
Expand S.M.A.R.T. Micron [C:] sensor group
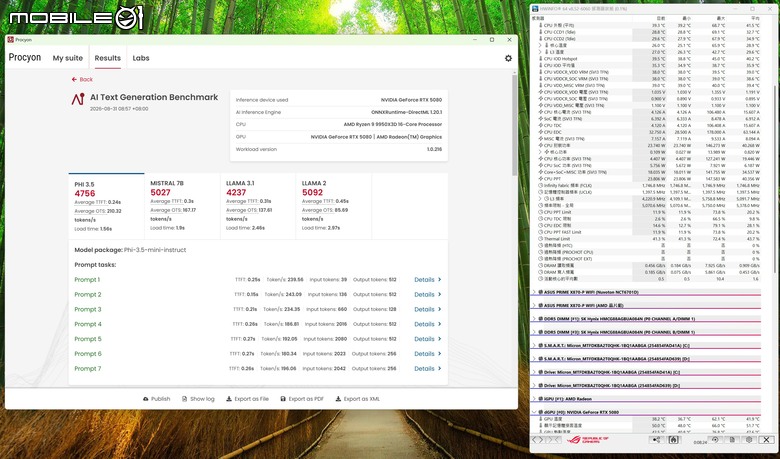click(534, 346)
